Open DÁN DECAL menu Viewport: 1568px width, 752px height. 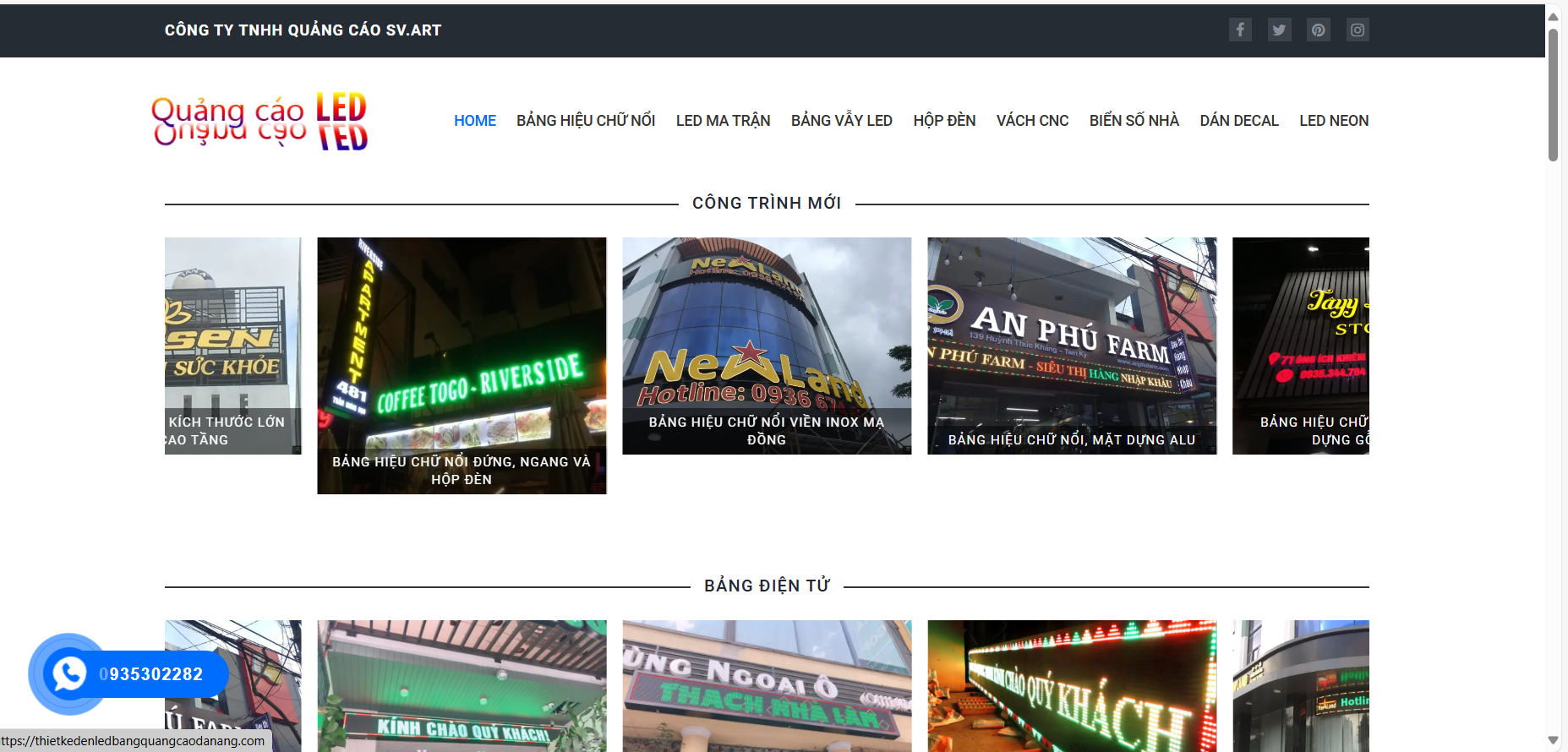click(x=1239, y=121)
